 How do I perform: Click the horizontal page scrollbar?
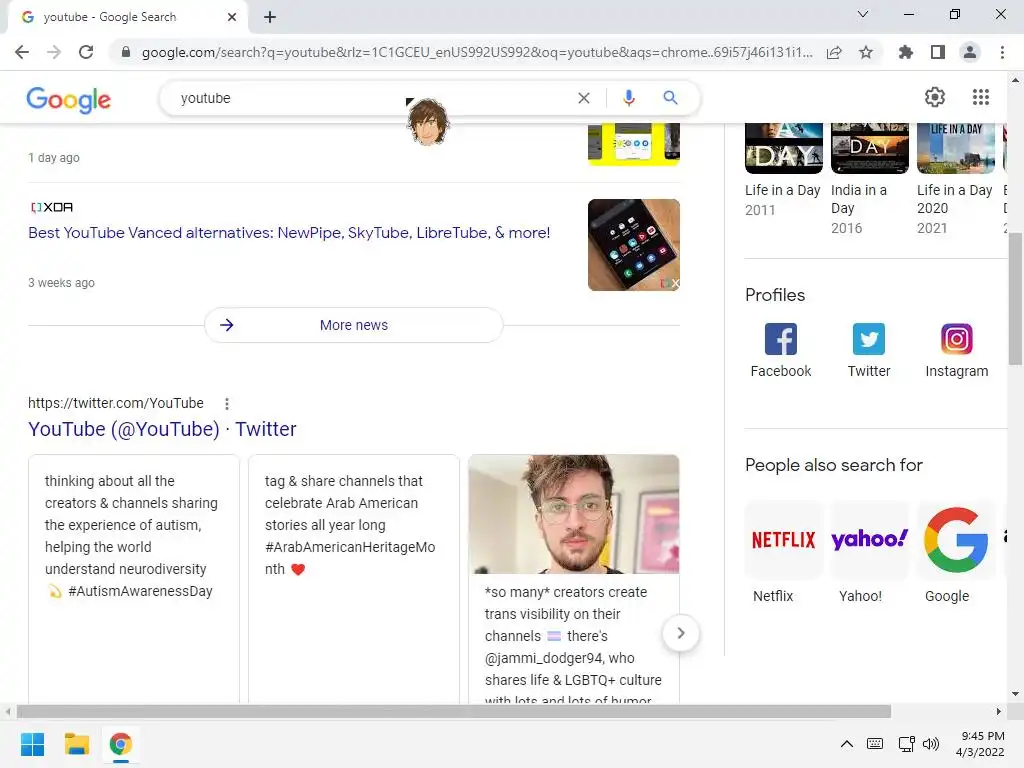(454, 711)
